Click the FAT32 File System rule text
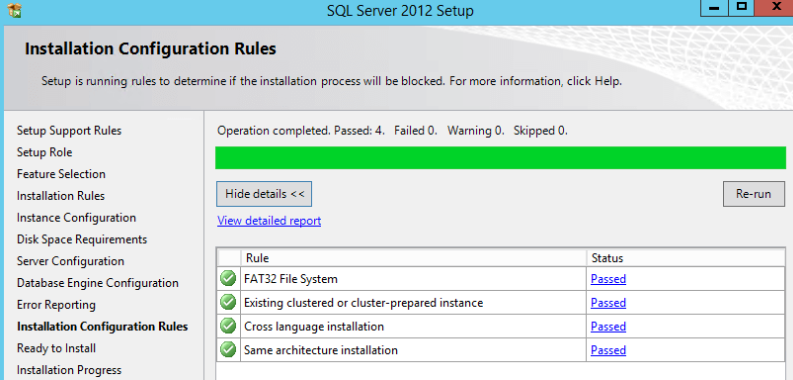Viewport: 793px width, 380px height. 291,279
